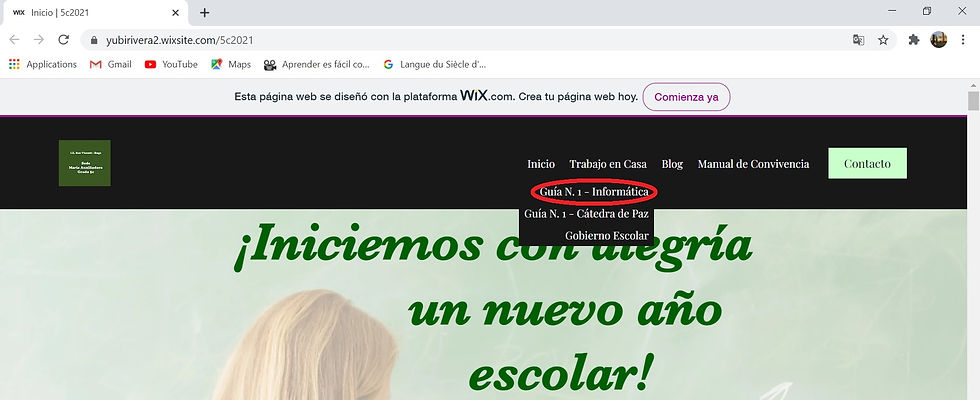Open the Chrome profile avatar
Viewport: 980px width, 400px height.
(x=939, y=40)
